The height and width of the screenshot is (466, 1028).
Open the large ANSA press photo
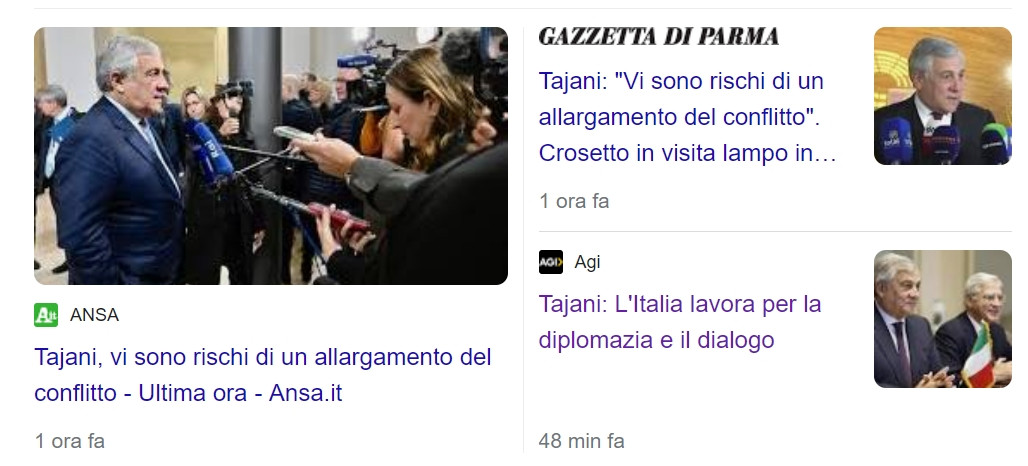tap(271, 155)
